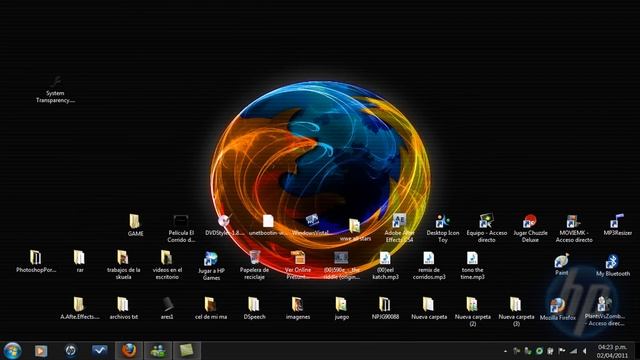Click the volume speaker tray icon

(584, 351)
